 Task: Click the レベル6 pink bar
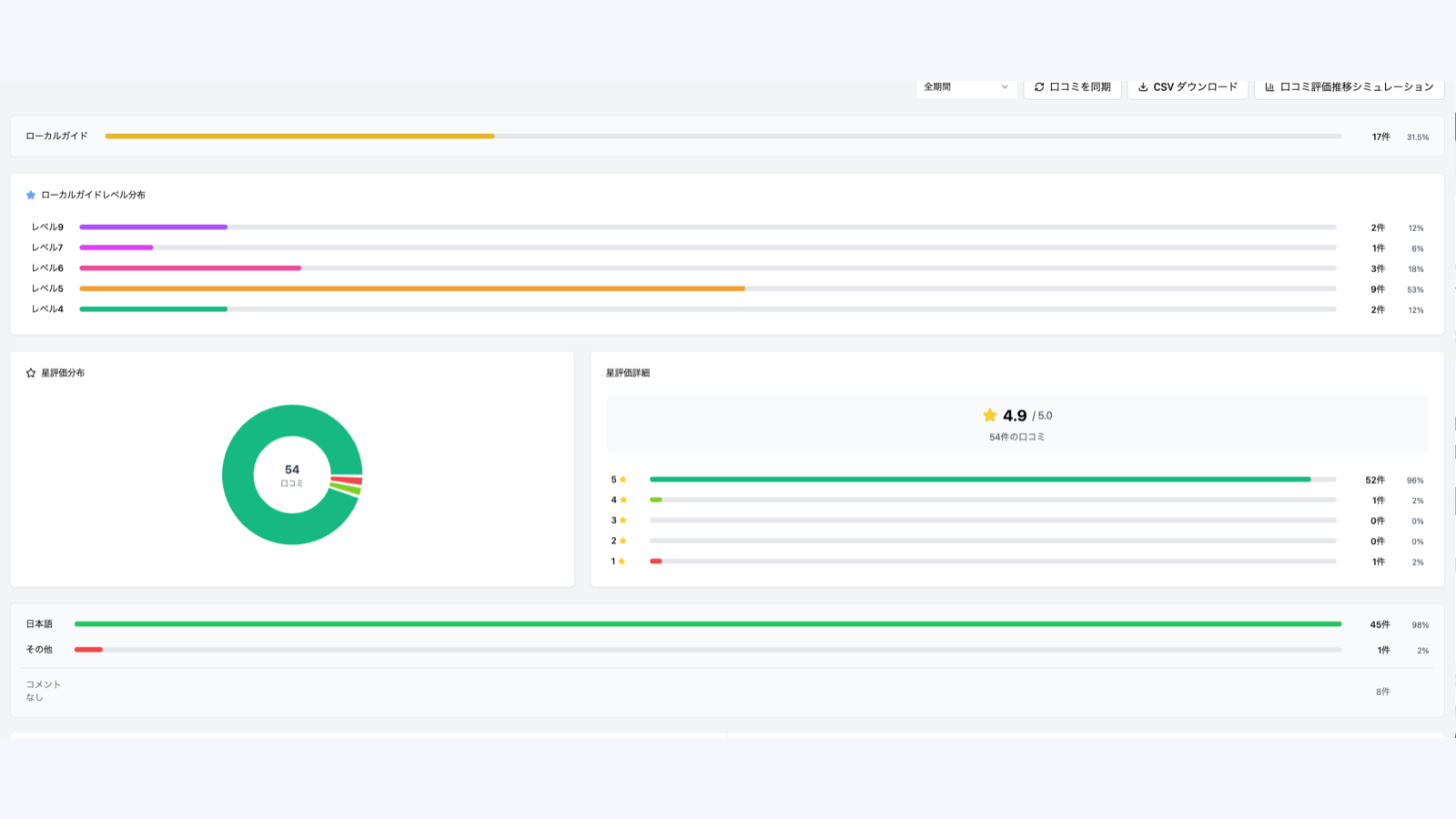coord(190,268)
